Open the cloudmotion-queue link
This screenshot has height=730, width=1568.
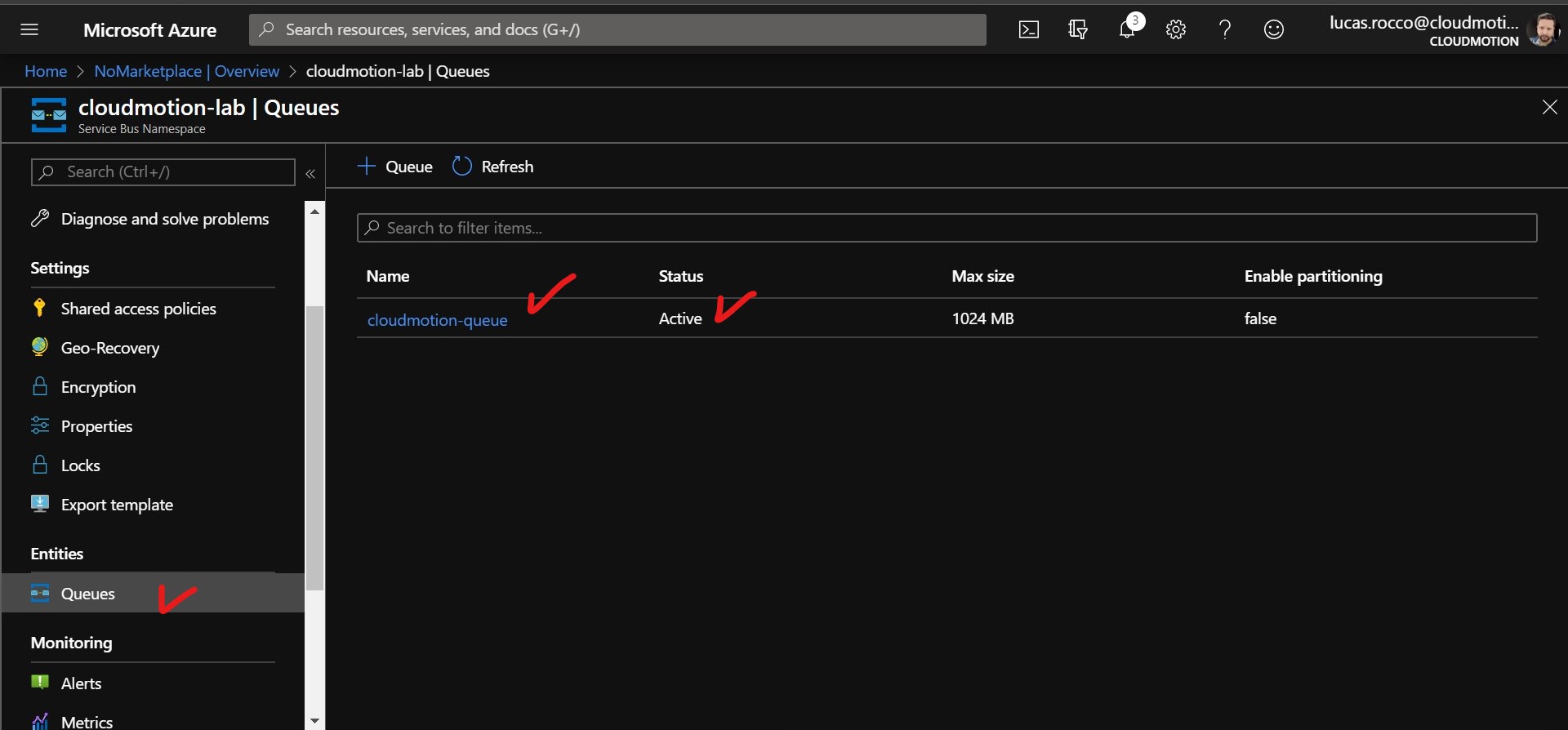pos(437,320)
